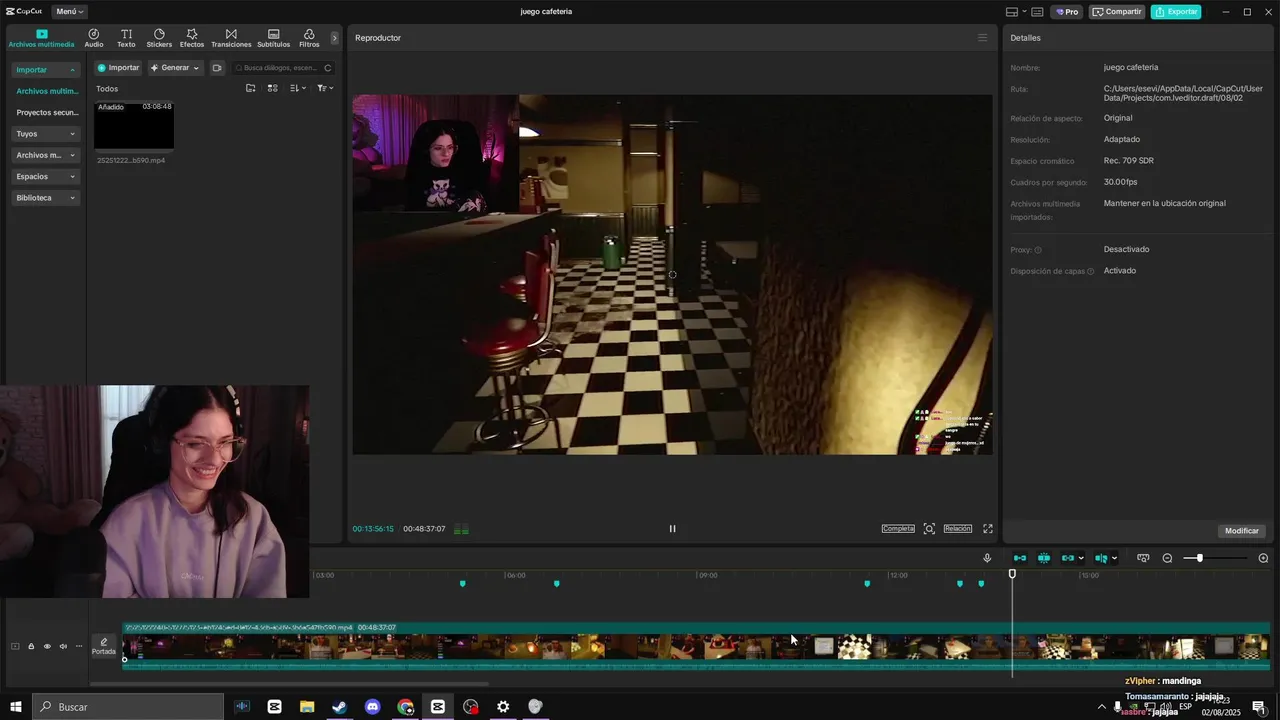The width and height of the screenshot is (1280, 720).
Task: Select the 25251222...b590.mp4 media thumbnail
Action: pyautogui.click(x=134, y=126)
